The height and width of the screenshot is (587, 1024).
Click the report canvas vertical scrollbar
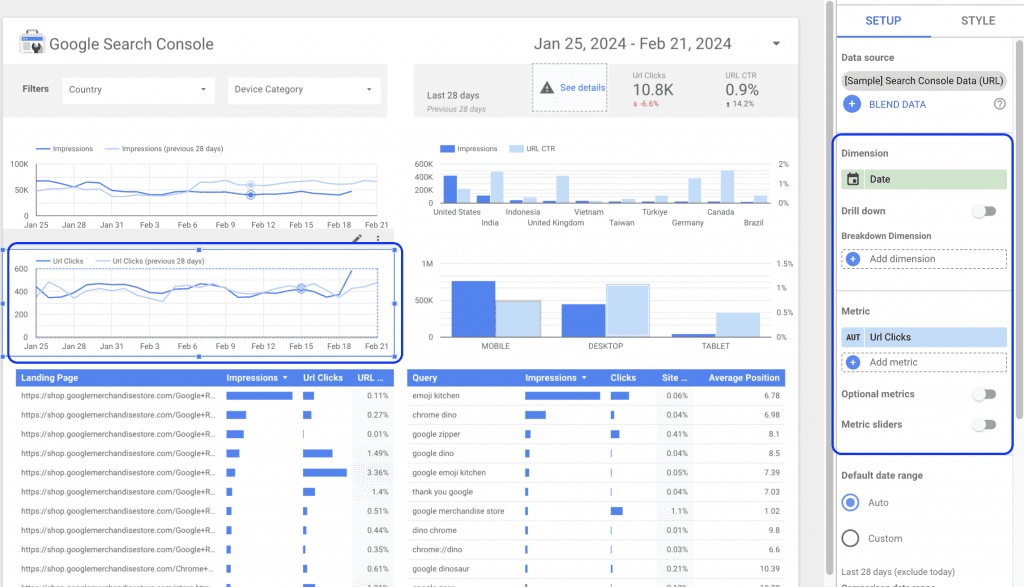pyautogui.click(x=829, y=287)
